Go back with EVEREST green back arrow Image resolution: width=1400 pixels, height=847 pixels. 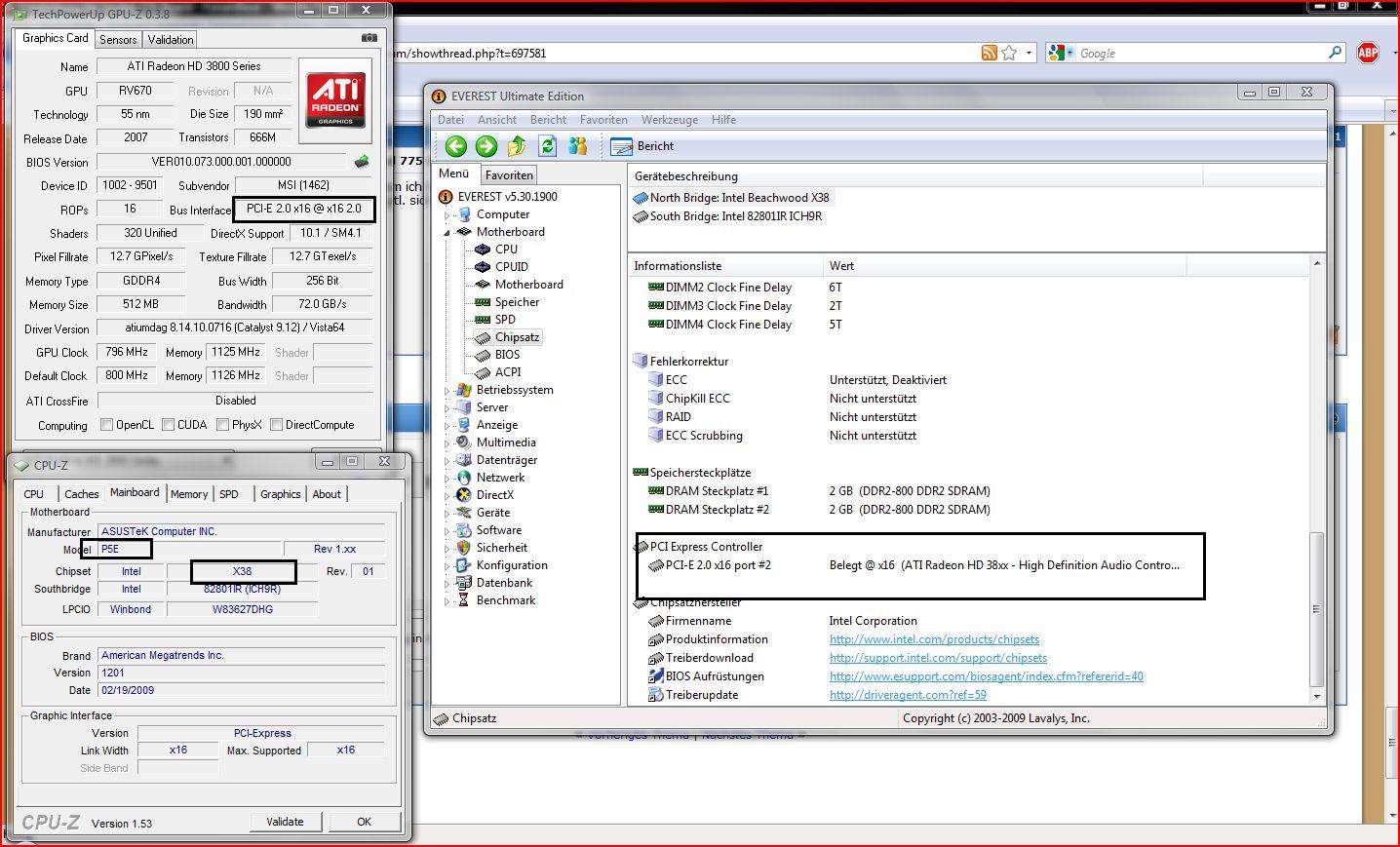pyautogui.click(x=455, y=146)
